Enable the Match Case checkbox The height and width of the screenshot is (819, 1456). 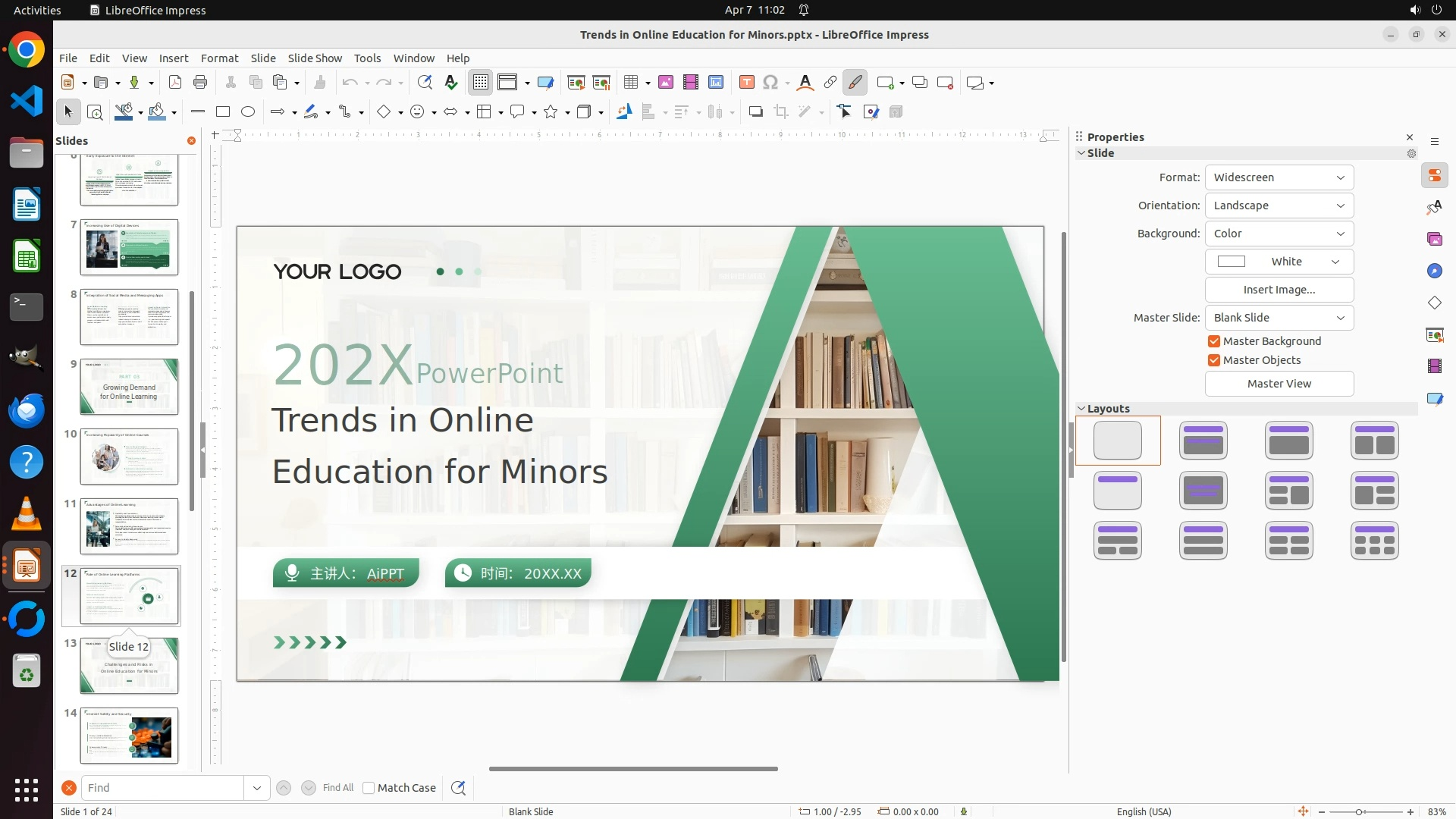(x=369, y=788)
